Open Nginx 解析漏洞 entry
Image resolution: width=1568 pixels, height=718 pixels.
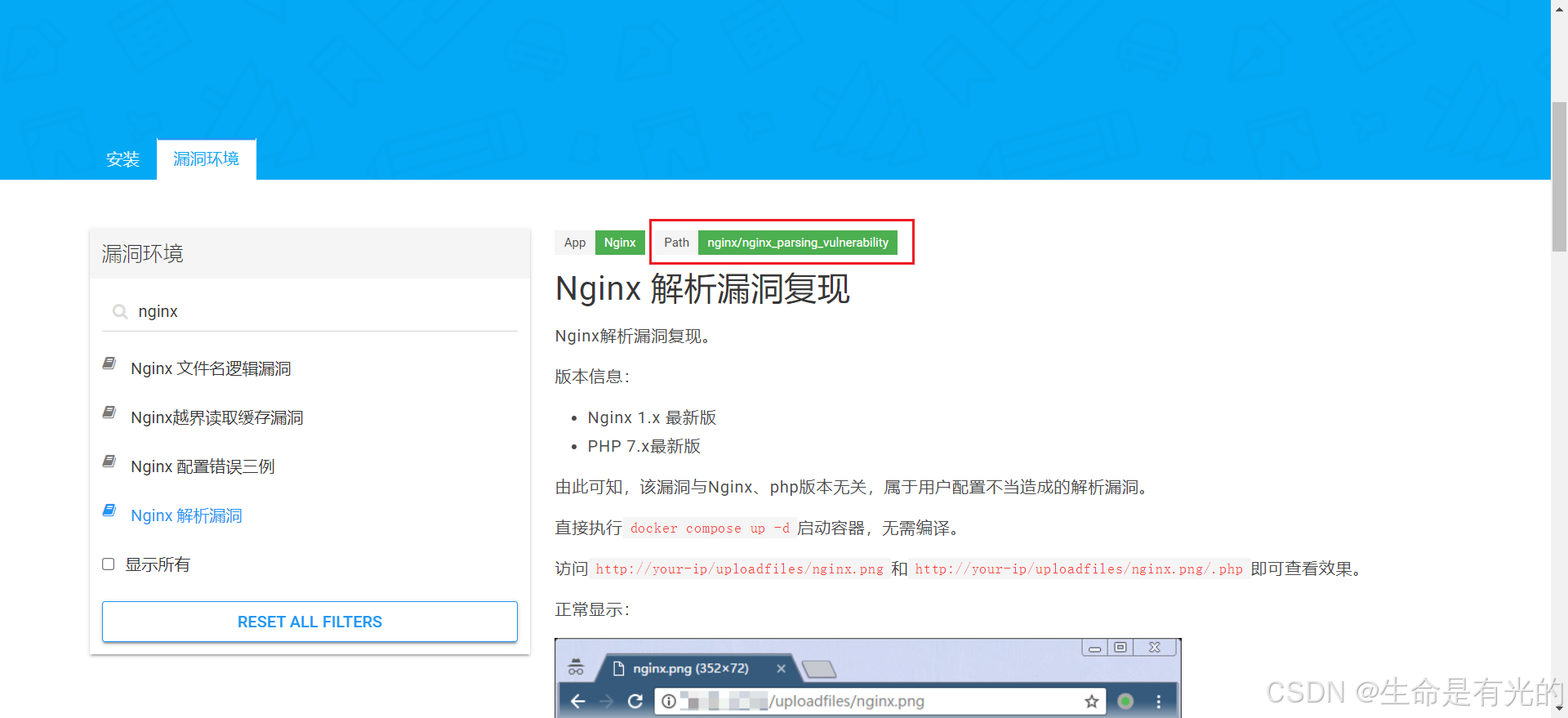(186, 515)
